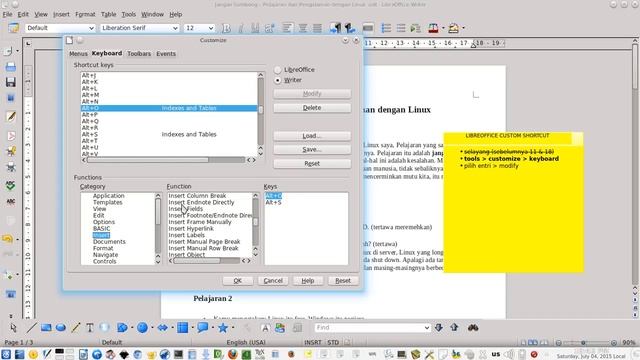Click the zoom in plus button
This screenshot has height=360, width=640.
[614, 343]
